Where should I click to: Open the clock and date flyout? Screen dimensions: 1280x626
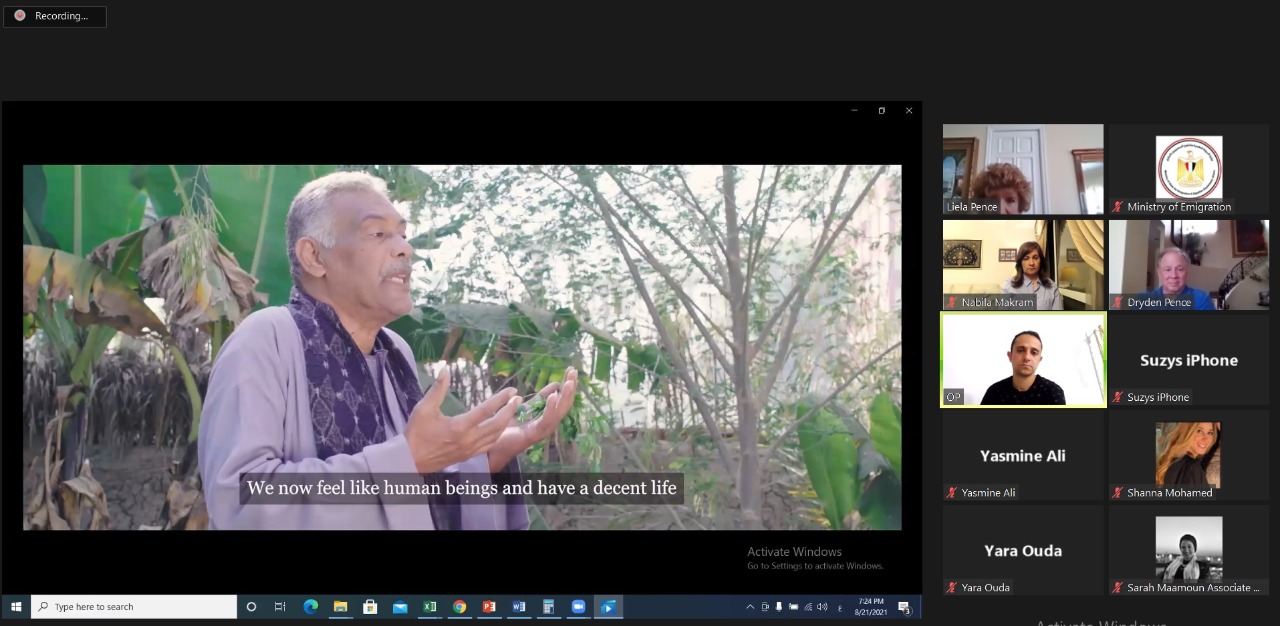click(870, 607)
